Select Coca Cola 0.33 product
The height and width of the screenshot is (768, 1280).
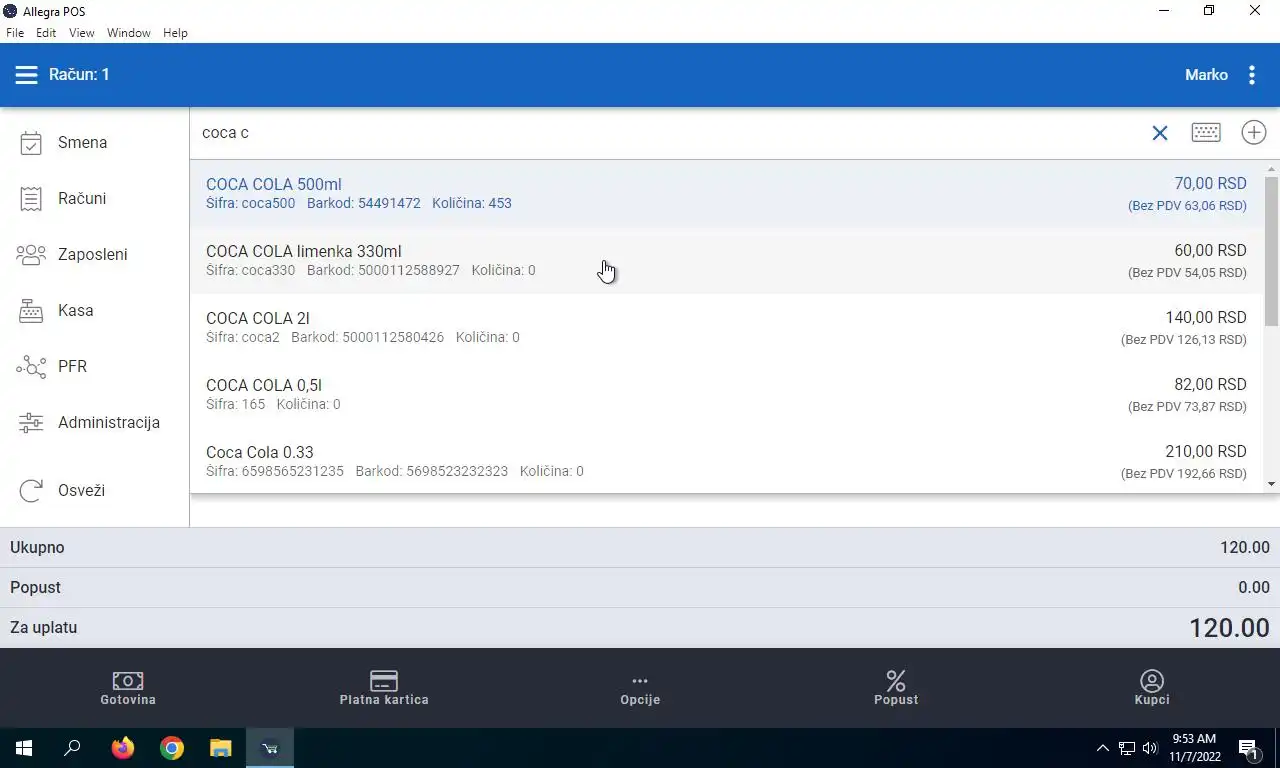(x=727, y=461)
